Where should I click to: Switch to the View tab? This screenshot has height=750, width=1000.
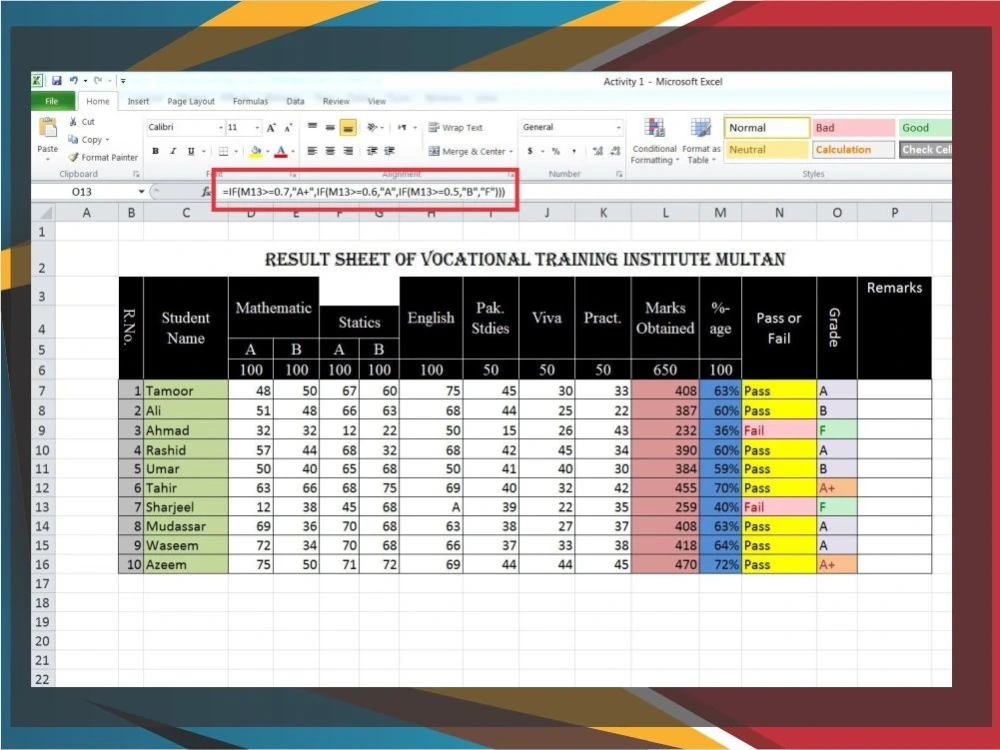377,101
